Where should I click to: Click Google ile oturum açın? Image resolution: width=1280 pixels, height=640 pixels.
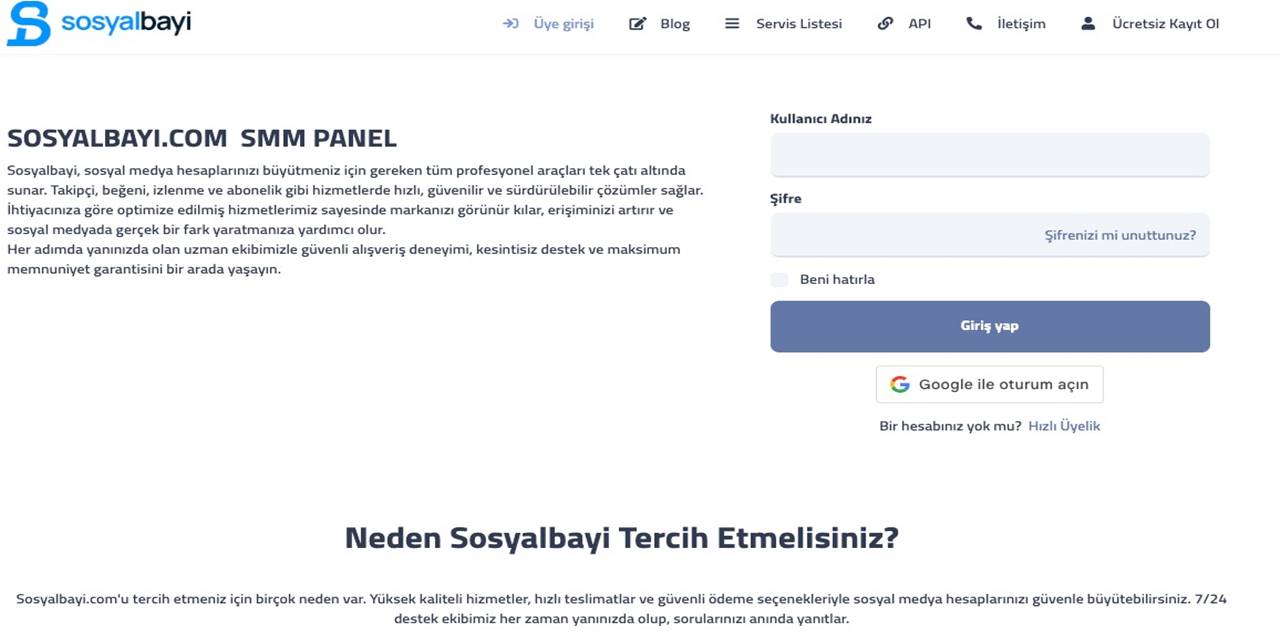(x=989, y=384)
